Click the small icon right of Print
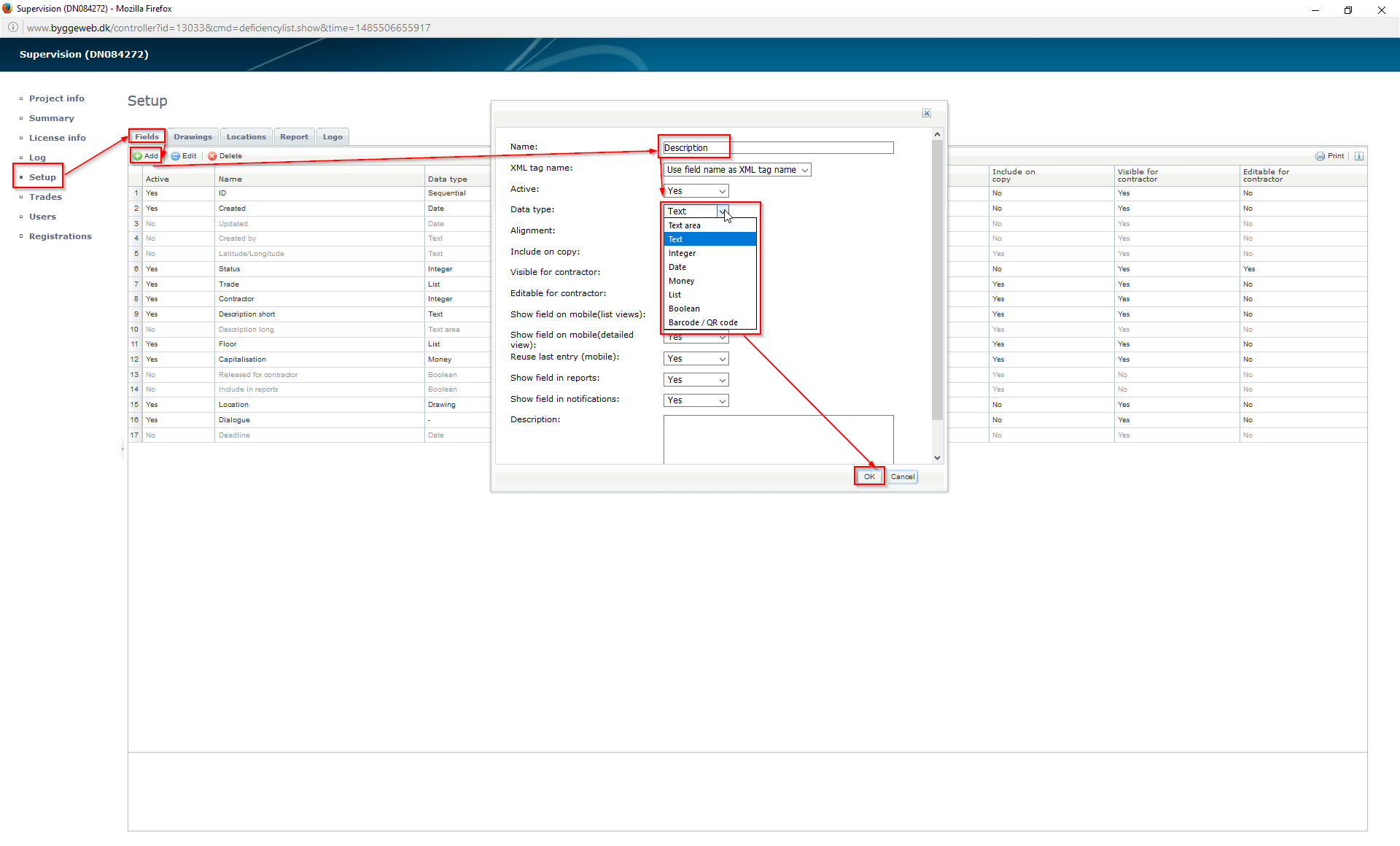Screen dimensions: 1400x846 (x=1359, y=156)
